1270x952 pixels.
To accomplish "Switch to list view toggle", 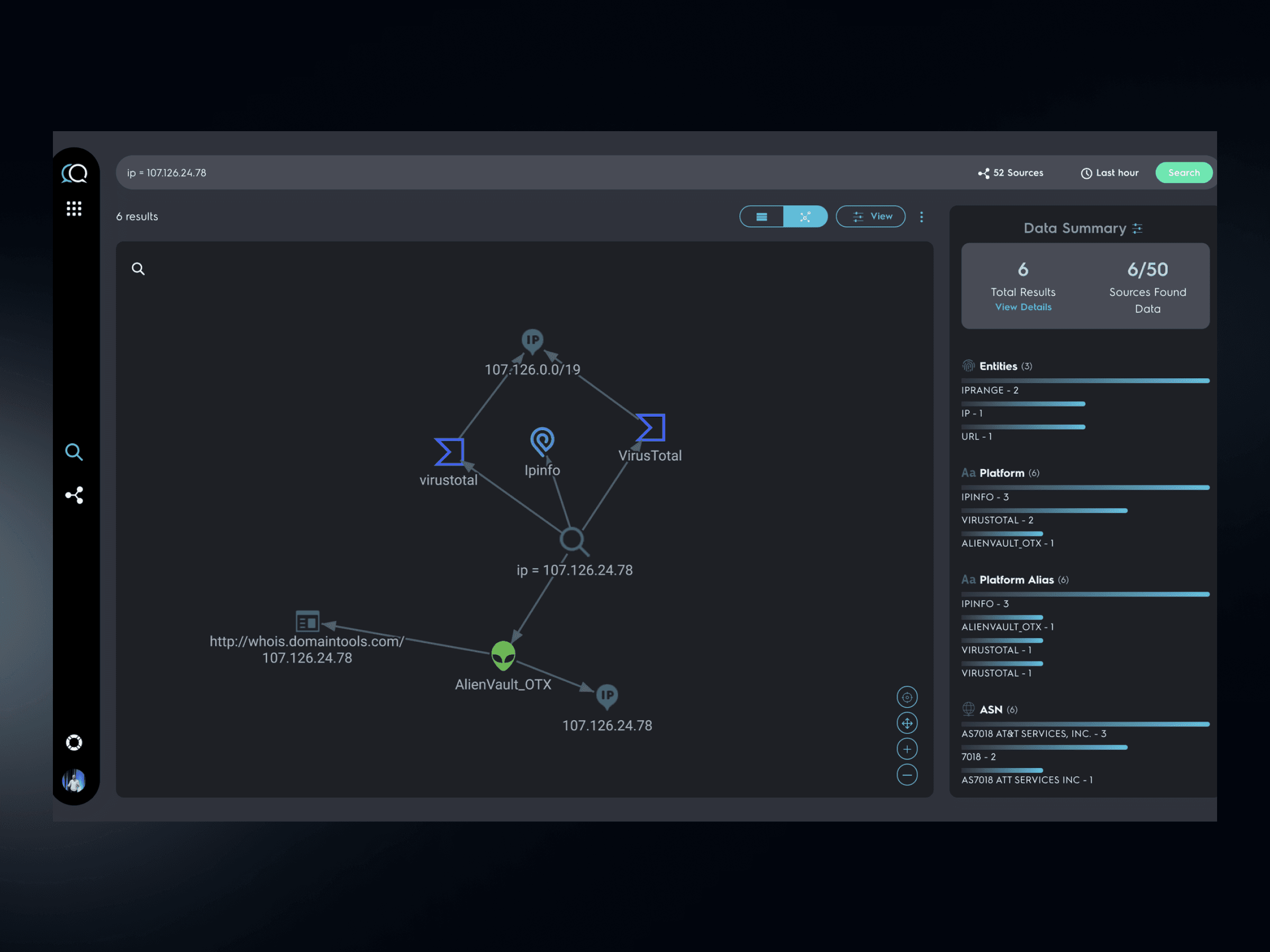I will click(761, 216).
